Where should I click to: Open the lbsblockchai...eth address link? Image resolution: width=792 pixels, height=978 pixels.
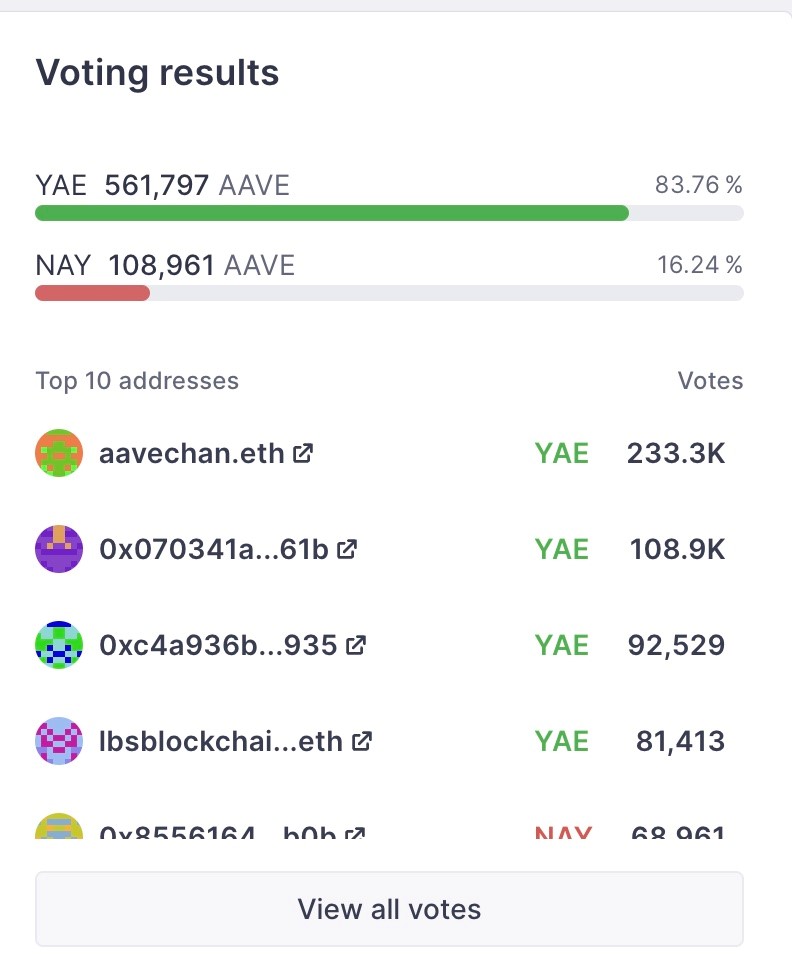point(221,742)
